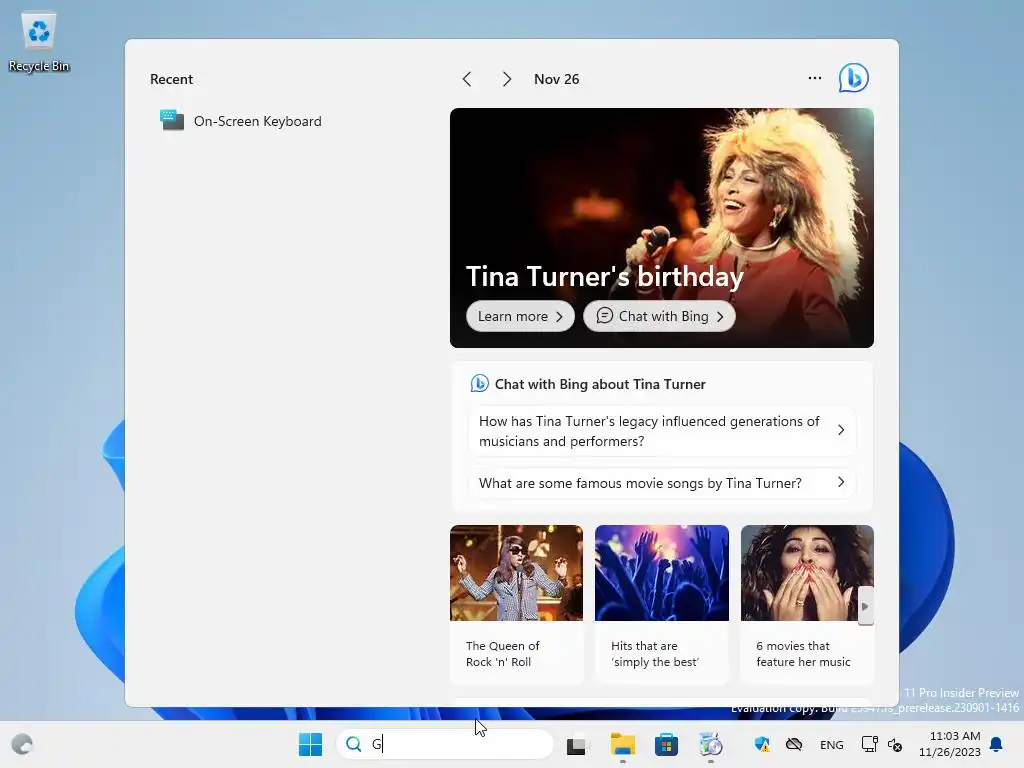Ask how Tina Turner's legacy influenced musicians
The image size is (1024, 768).
(662, 431)
